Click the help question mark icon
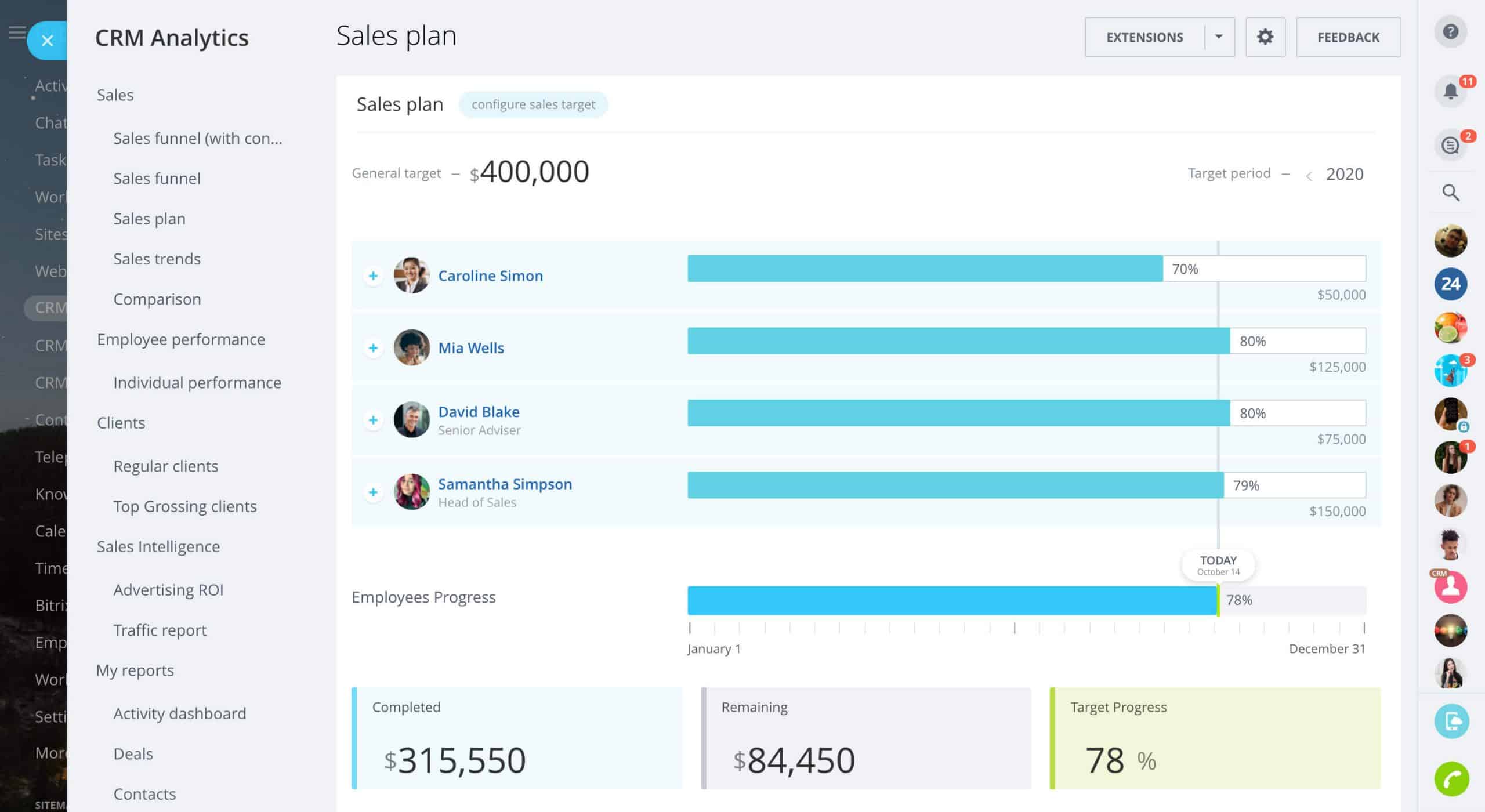Screen dimensions: 1485x812 (x=1450, y=32)
